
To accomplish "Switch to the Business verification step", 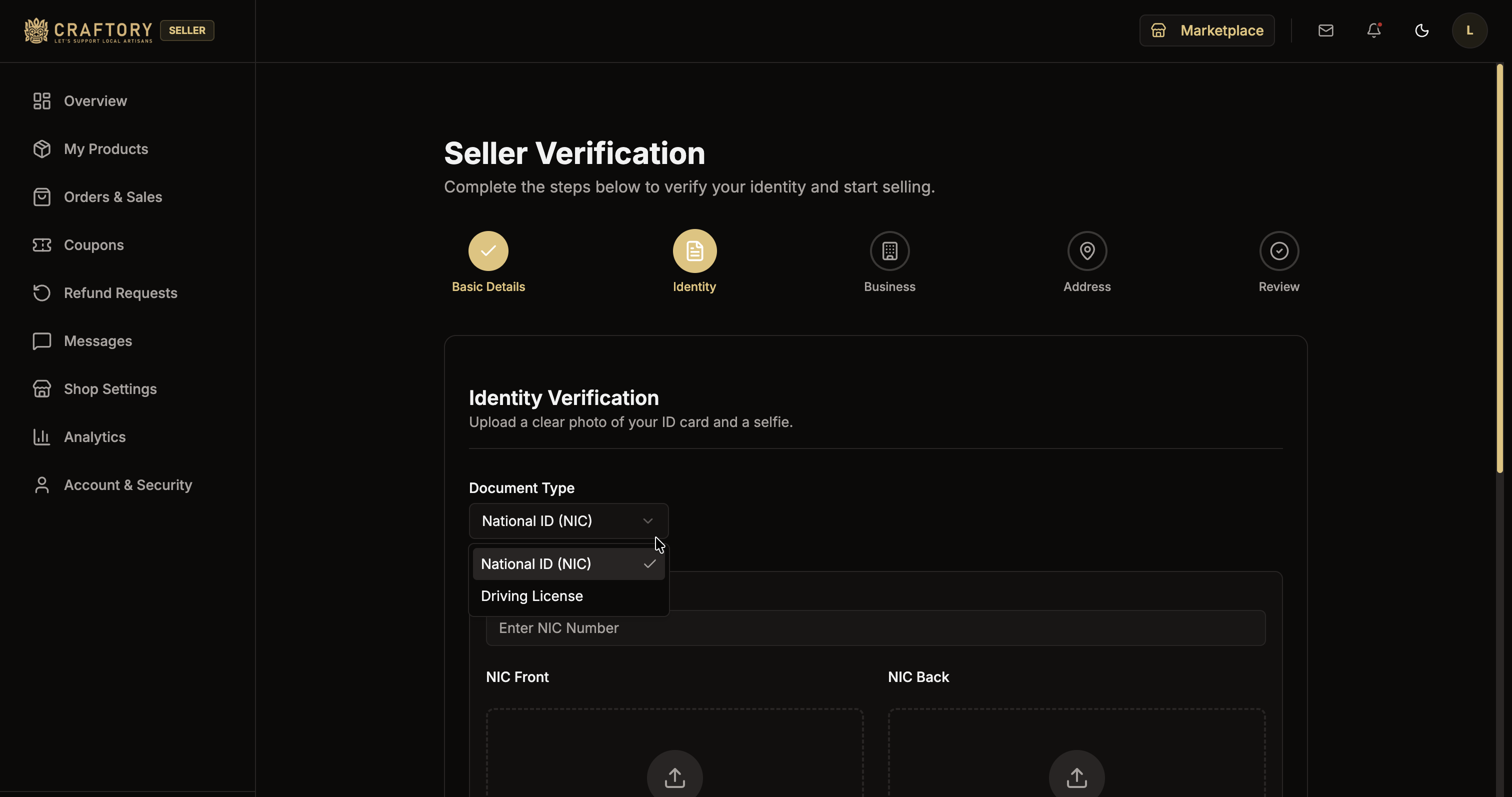I will click(x=889, y=250).
